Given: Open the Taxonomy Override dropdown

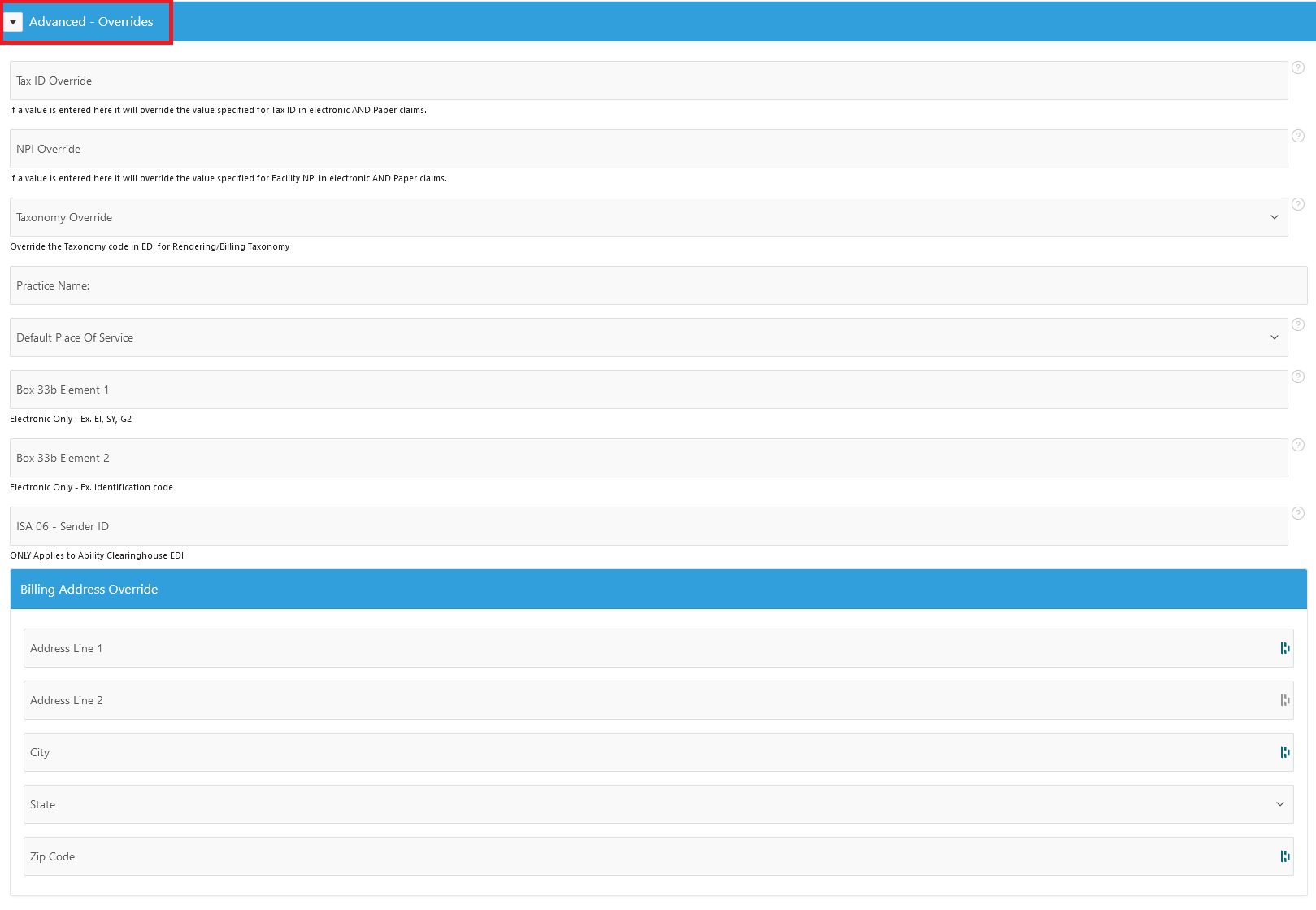Looking at the screenshot, I should click(x=1275, y=217).
